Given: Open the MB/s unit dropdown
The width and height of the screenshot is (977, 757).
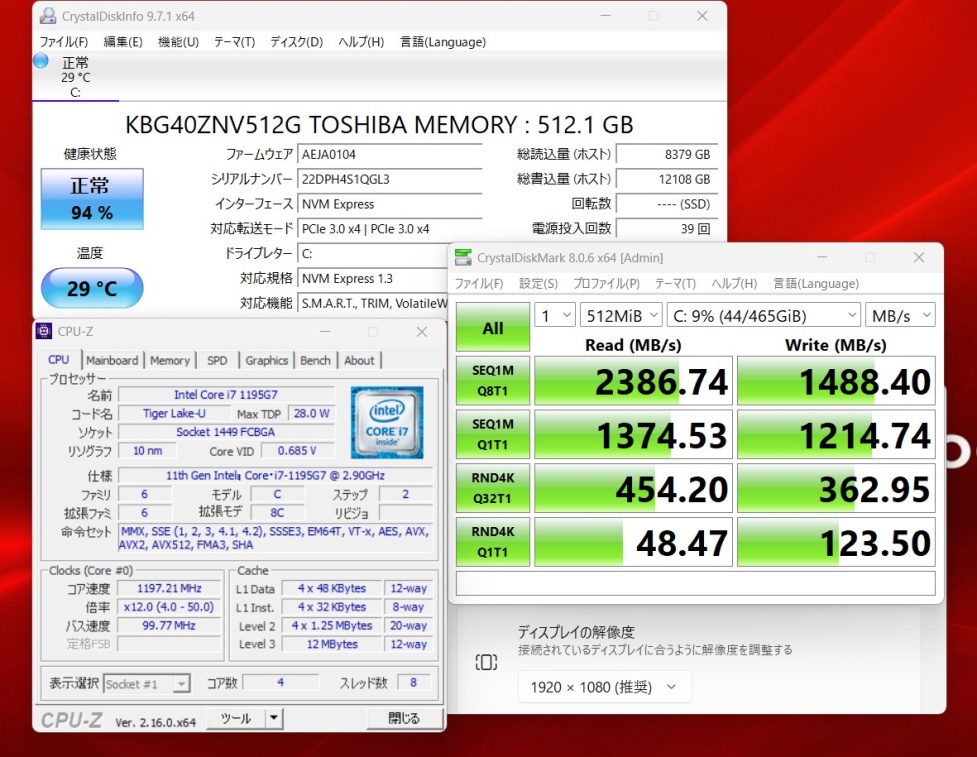Looking at the screenshot, I should click(900, 315).
